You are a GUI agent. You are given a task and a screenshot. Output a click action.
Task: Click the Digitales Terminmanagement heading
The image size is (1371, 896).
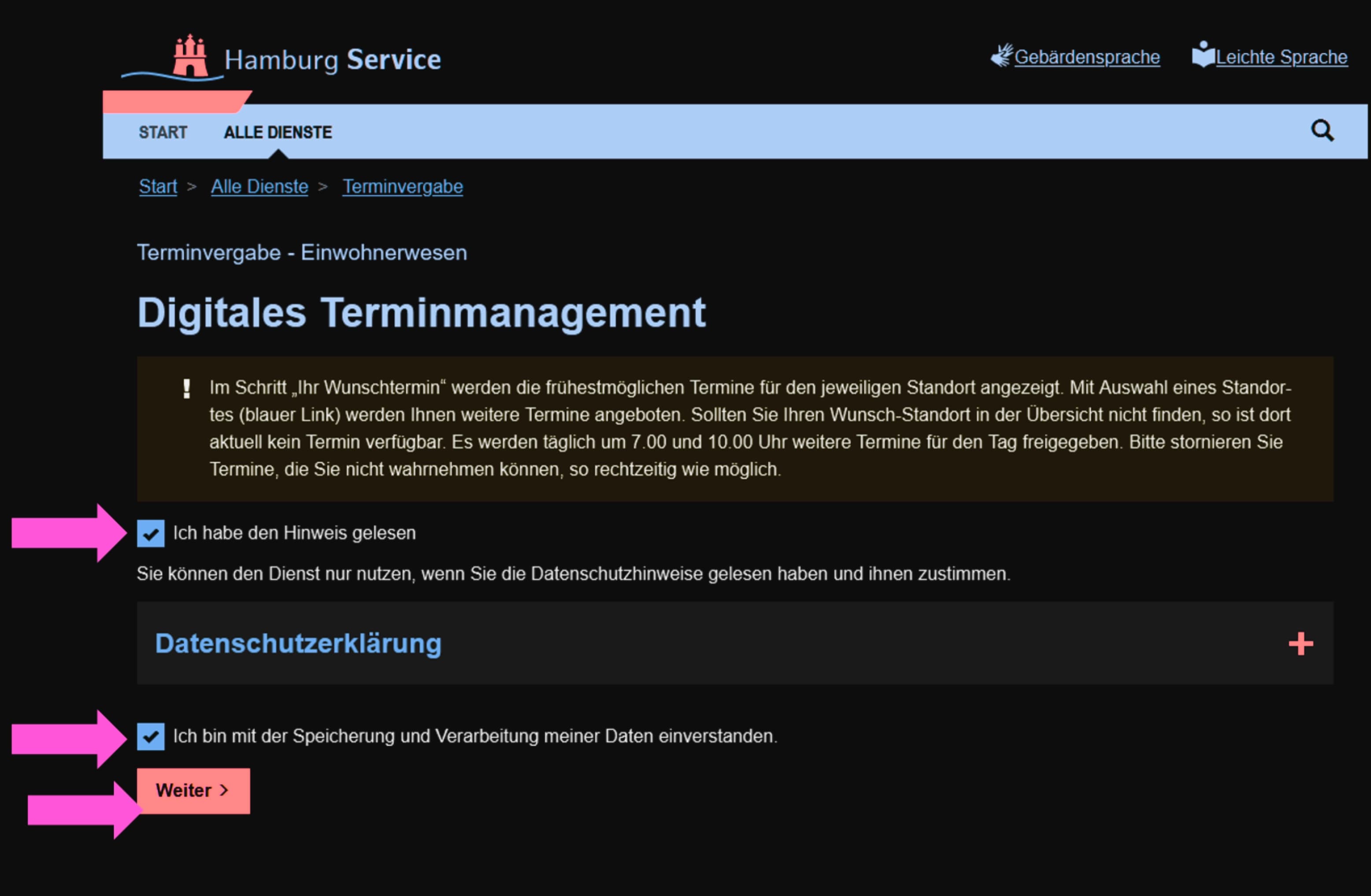click(422, 311)
